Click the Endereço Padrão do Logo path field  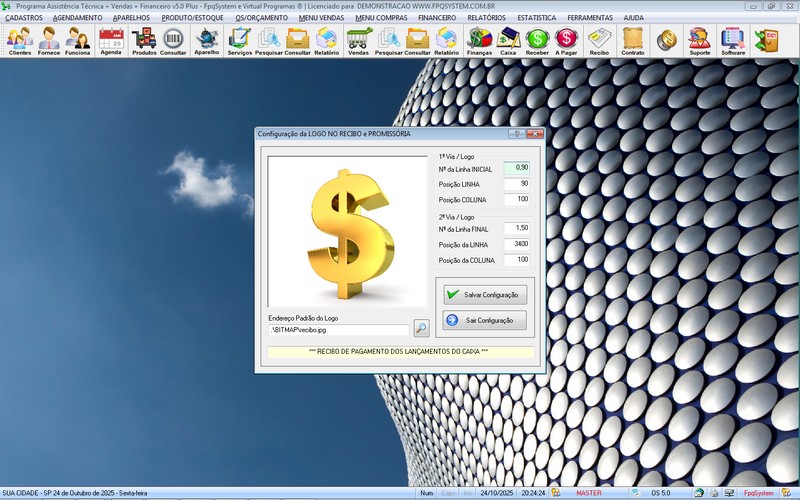(339, 330)
